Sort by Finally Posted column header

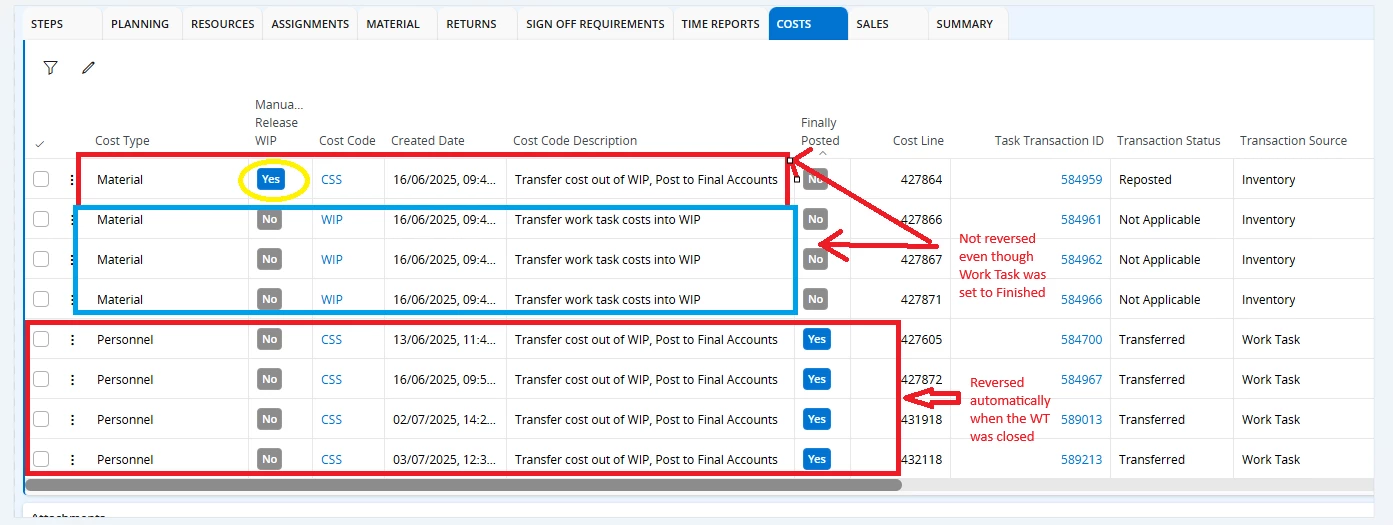820,132
